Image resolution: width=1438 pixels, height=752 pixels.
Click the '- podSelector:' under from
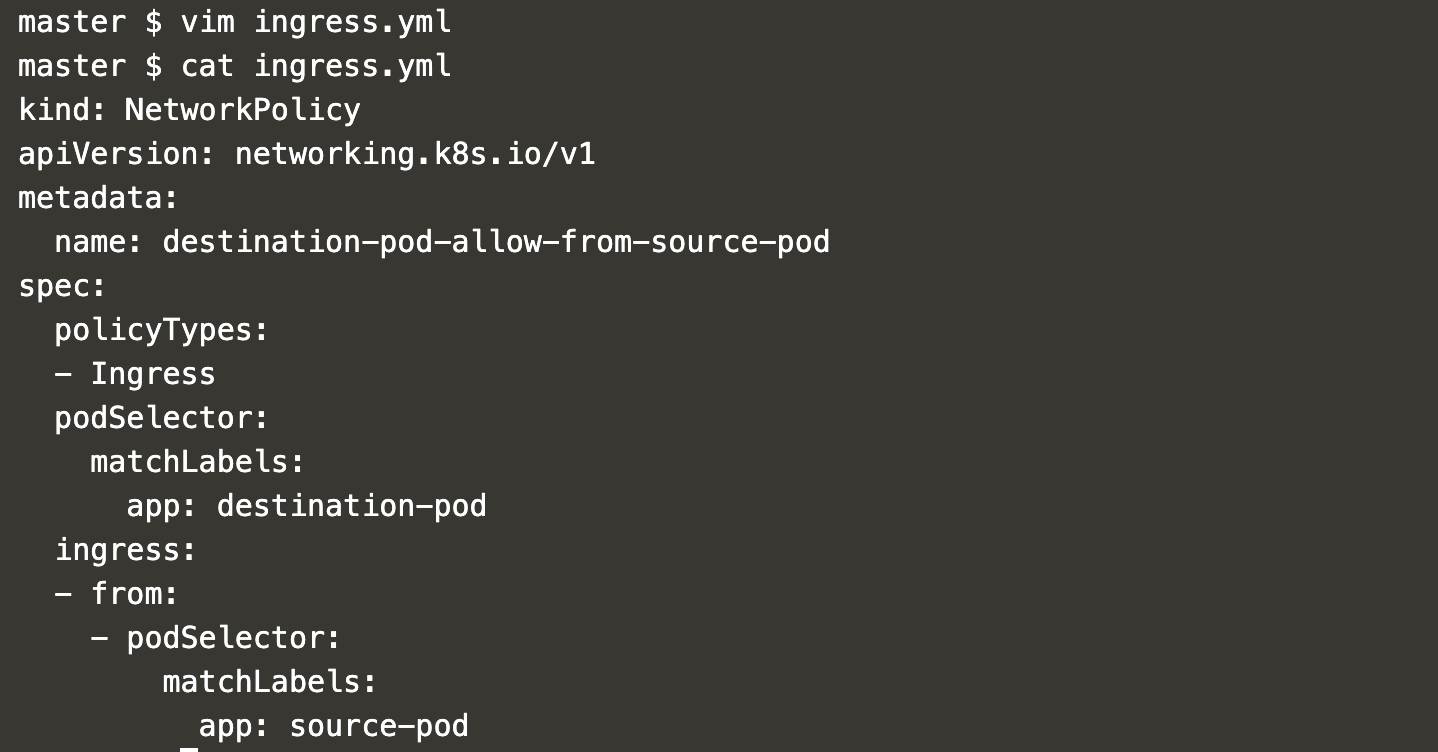216,638
